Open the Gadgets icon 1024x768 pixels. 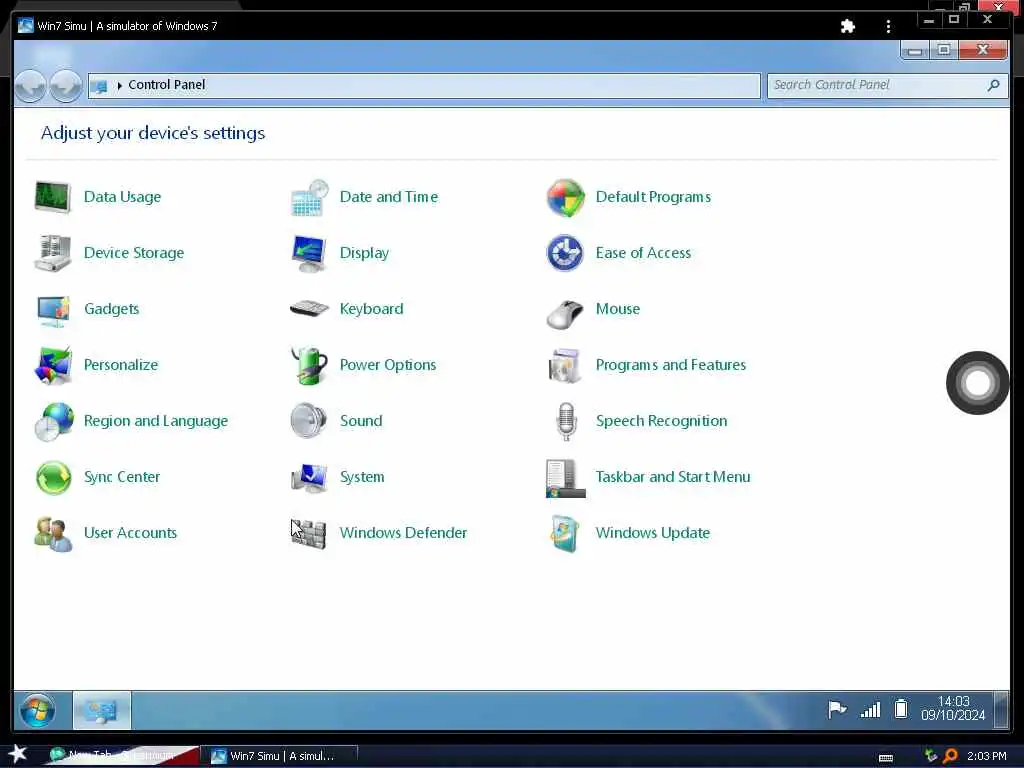[x=52, y=310]
